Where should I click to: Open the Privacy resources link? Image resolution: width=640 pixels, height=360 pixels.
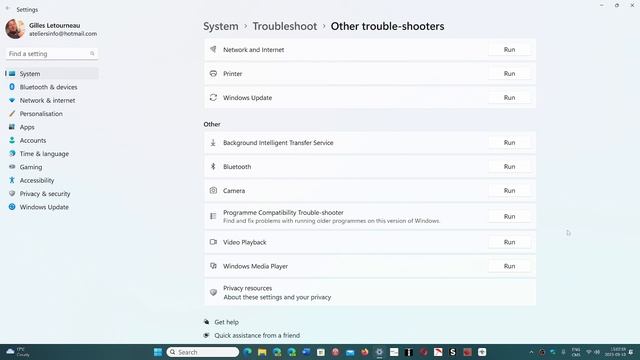pos(247,288)
